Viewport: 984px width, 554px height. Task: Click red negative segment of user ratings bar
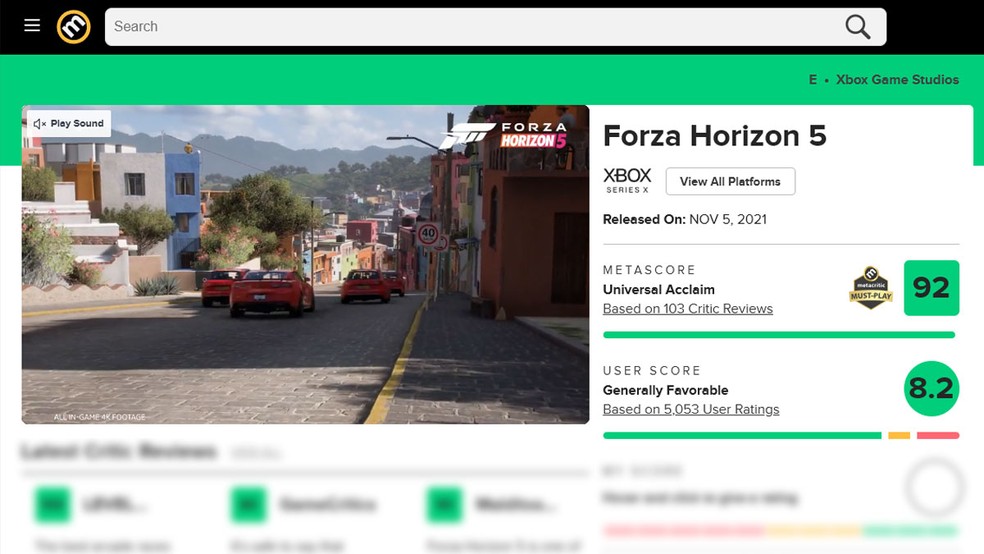tap(938, 435)
